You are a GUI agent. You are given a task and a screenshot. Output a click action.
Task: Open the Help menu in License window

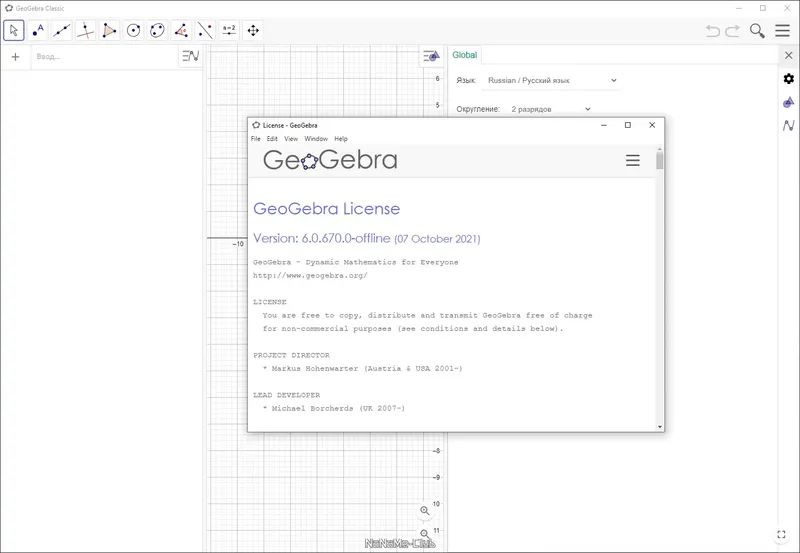[x=341, y=139]
